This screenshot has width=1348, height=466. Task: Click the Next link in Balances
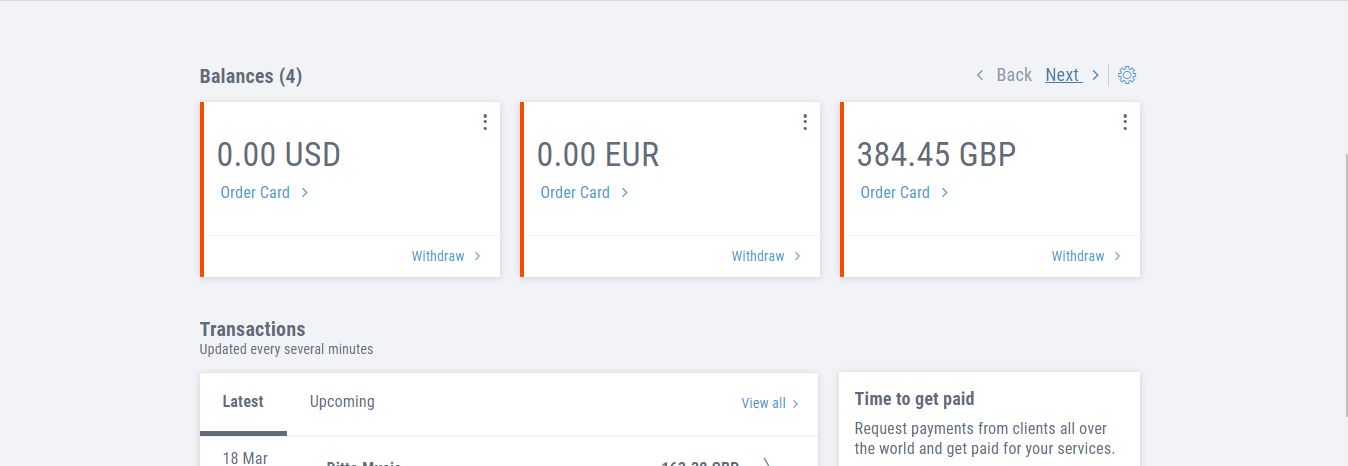pyautogui.click(x=1062, y=75)
